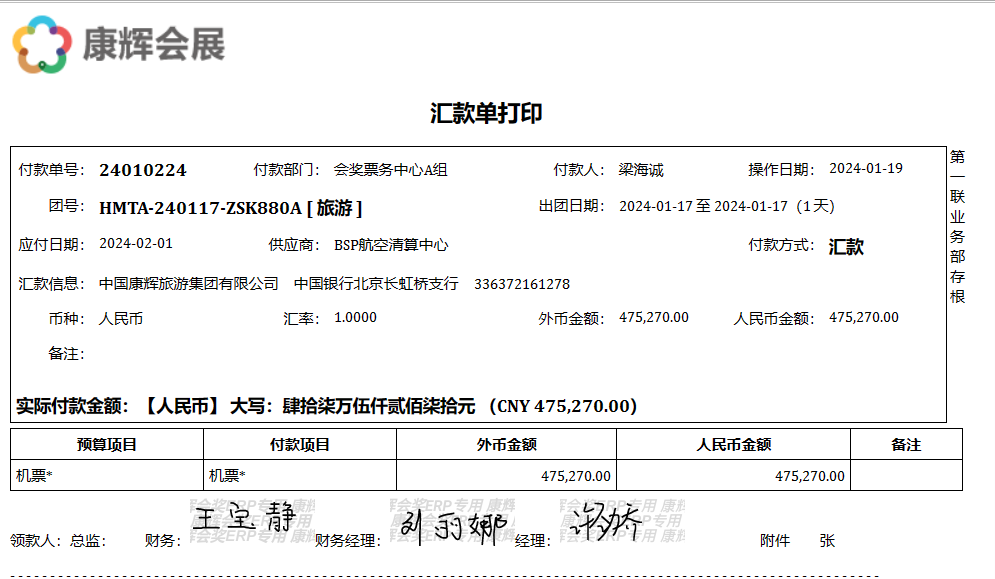995x579 pixels.
Task: Click the uppercase amount 肆拾柒万伍仟贰佰柒拾元
Action: (x=378, y=406)
